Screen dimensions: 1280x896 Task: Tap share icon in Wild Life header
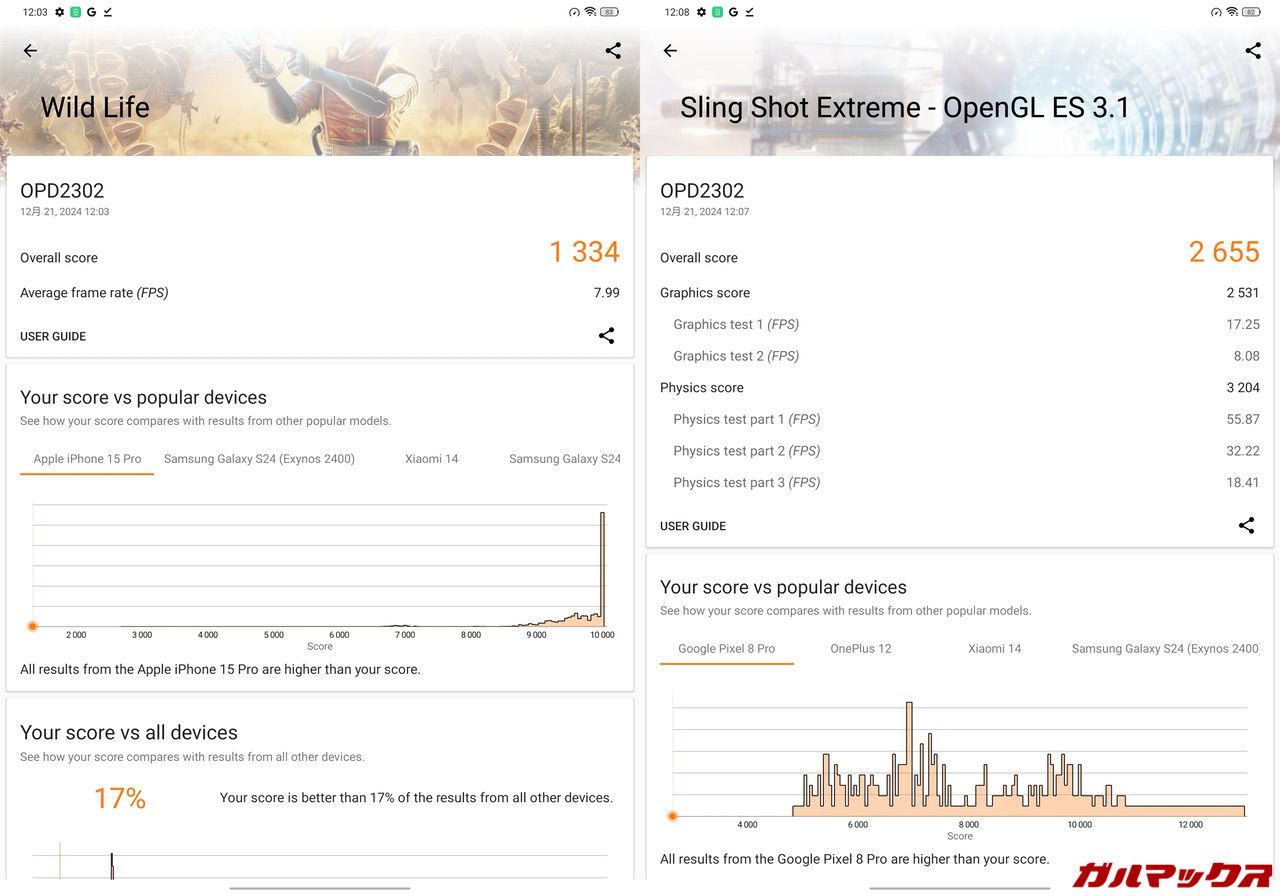pos(613,51)
